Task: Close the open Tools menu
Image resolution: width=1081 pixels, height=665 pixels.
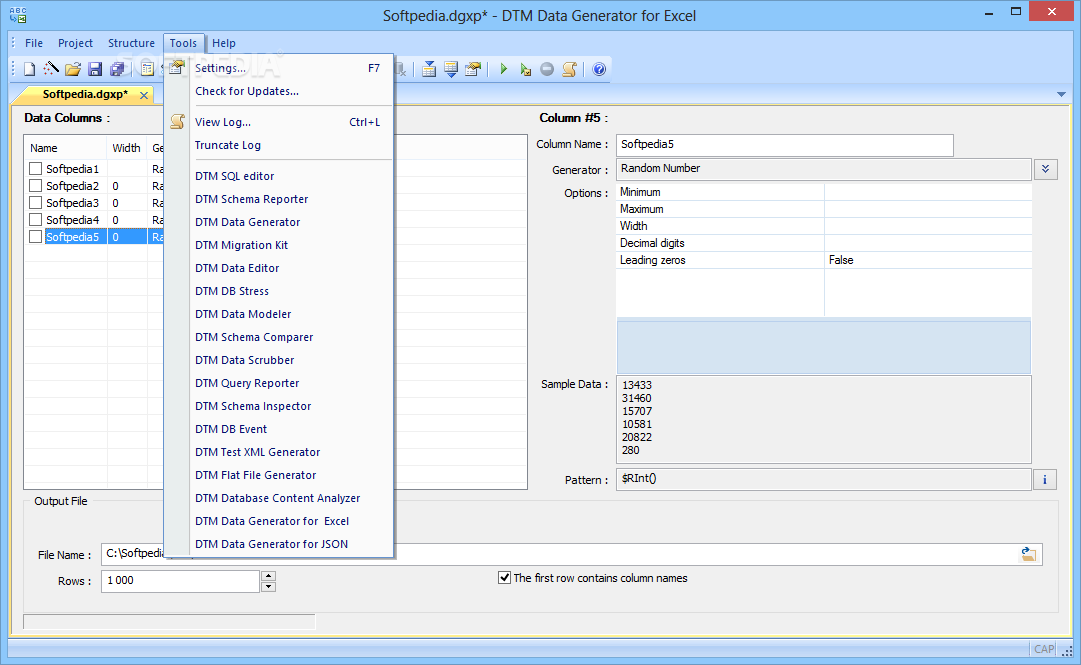Action: pyautogui.click(x=183, y=43)
